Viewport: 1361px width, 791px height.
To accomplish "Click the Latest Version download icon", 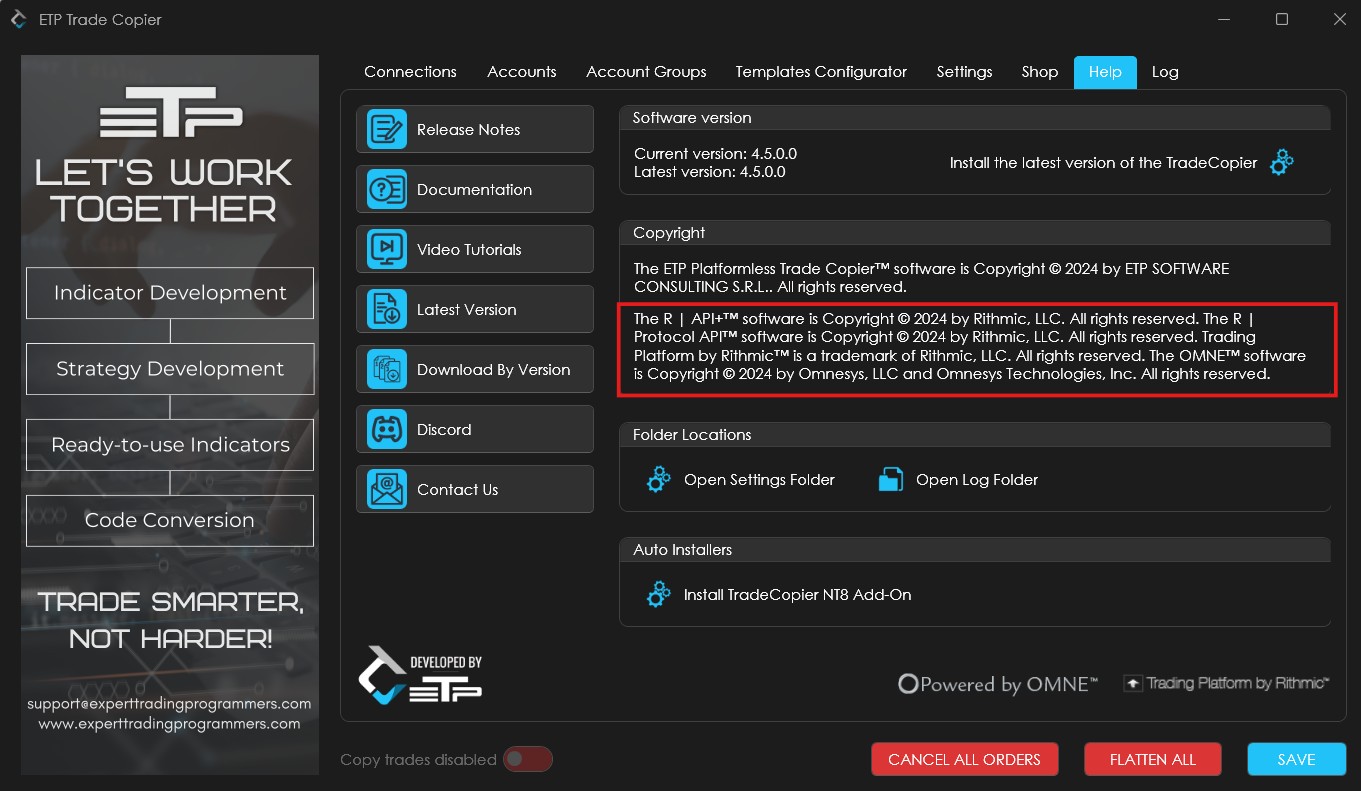I will coord(386,309).
